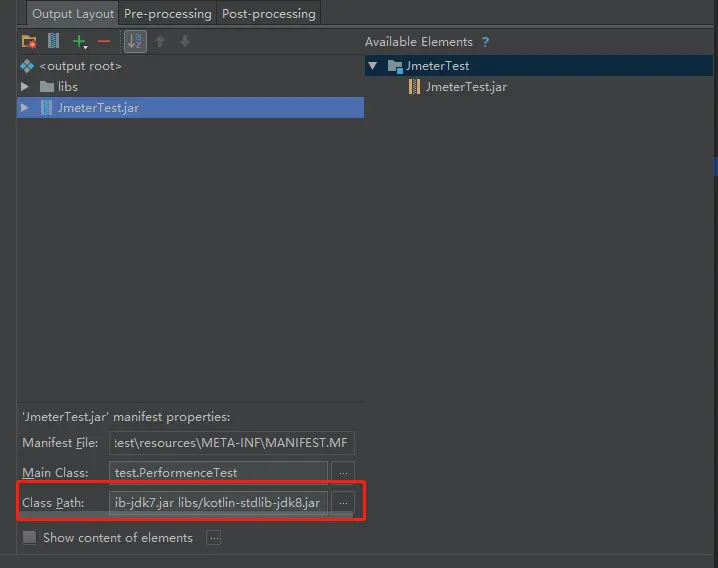Viewport: 718px width, 568px height.
Task: Open the Available Elements help question mark
Action: click(485, 42)
